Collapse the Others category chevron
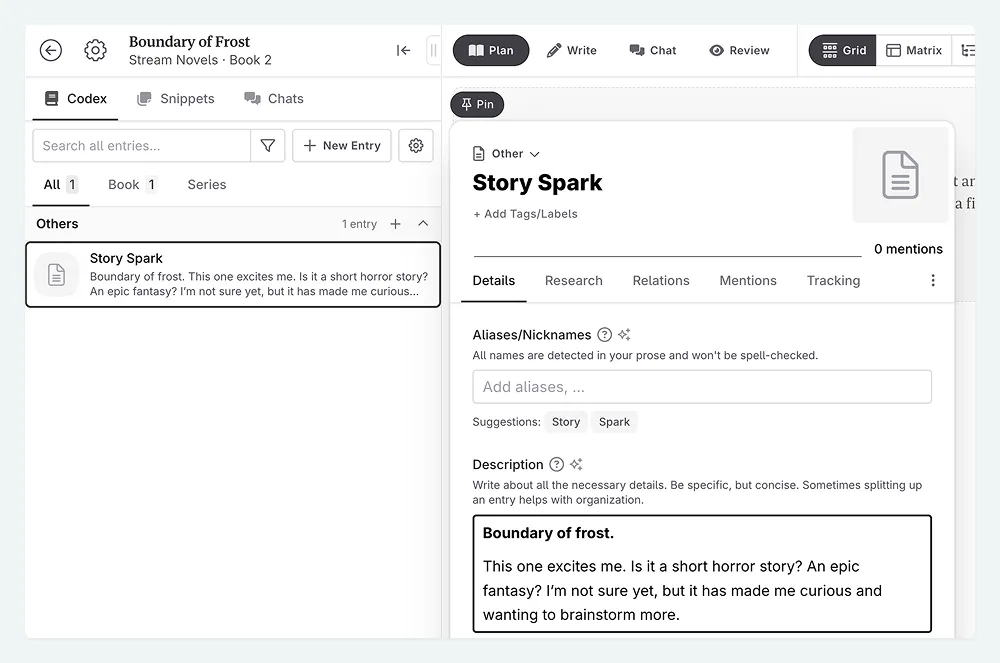This screenshot has width=1000, height=663. point(423,224)
